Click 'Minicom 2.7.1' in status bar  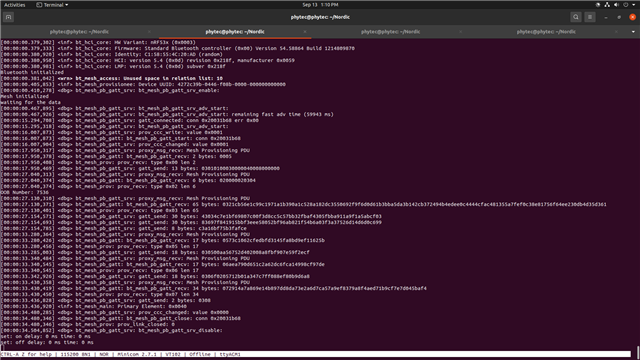137,354
